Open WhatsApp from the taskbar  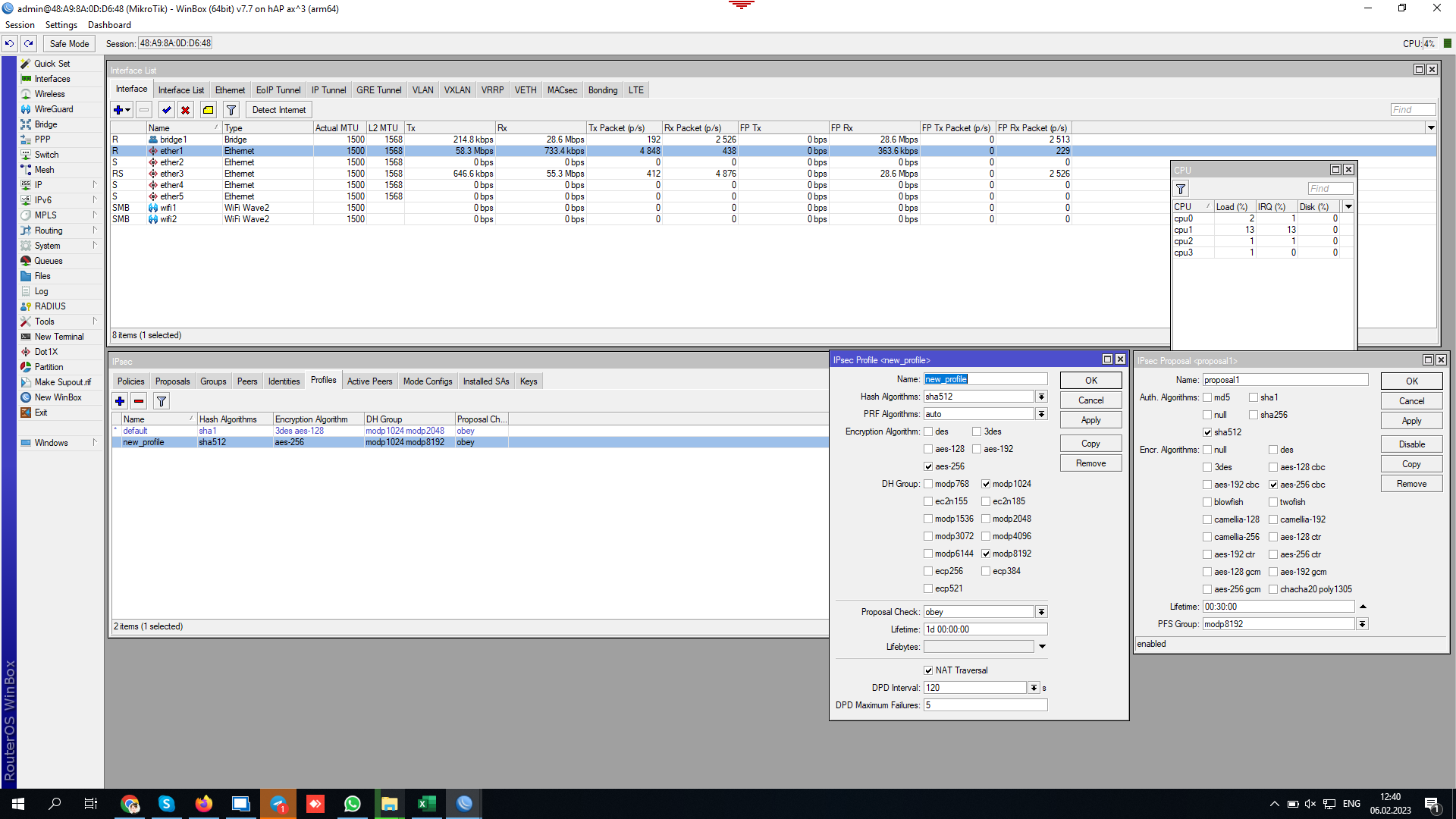[353, 804]
